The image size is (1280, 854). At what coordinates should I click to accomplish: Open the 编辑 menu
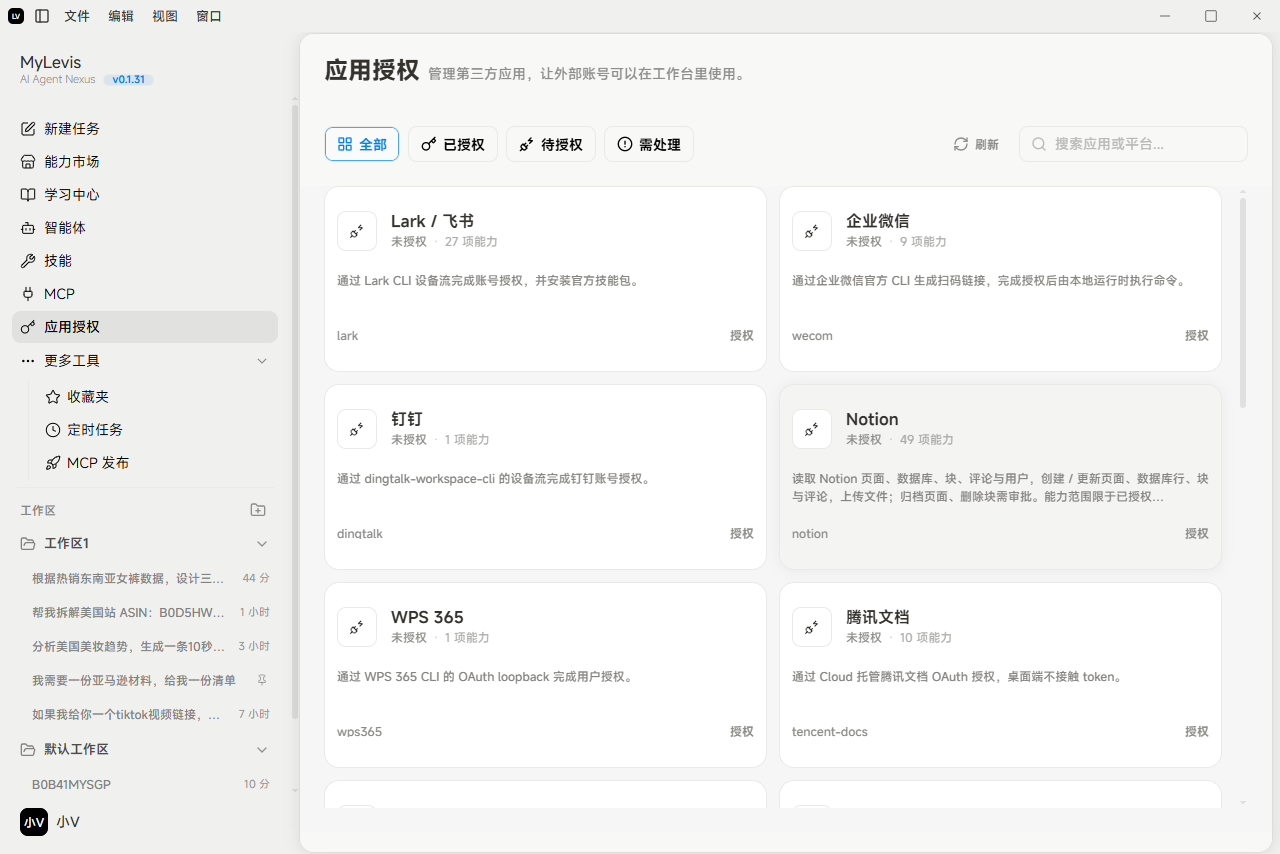[121, 16]
